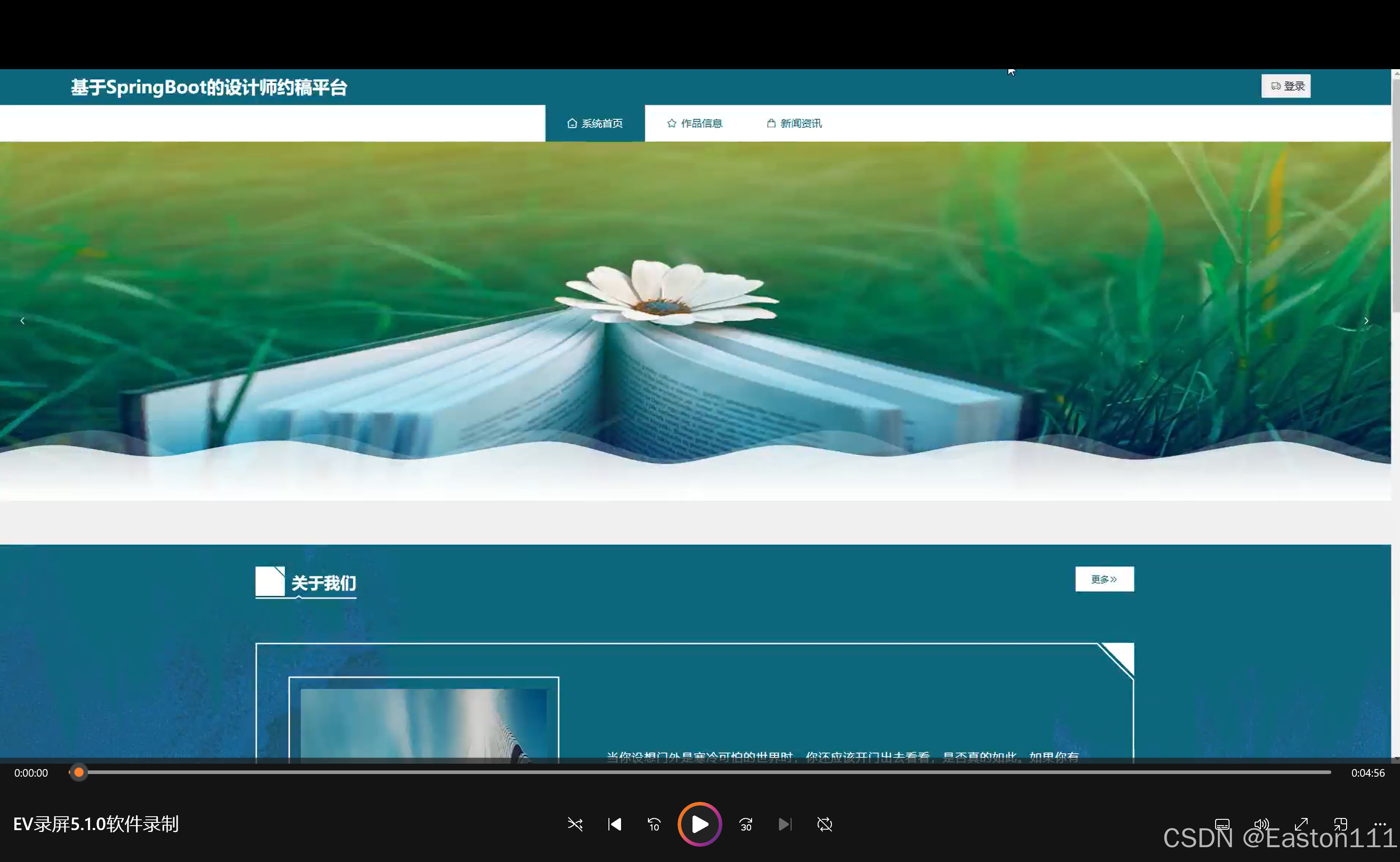
Task: Open the 作品信息 tab
Action: point(695,123)
